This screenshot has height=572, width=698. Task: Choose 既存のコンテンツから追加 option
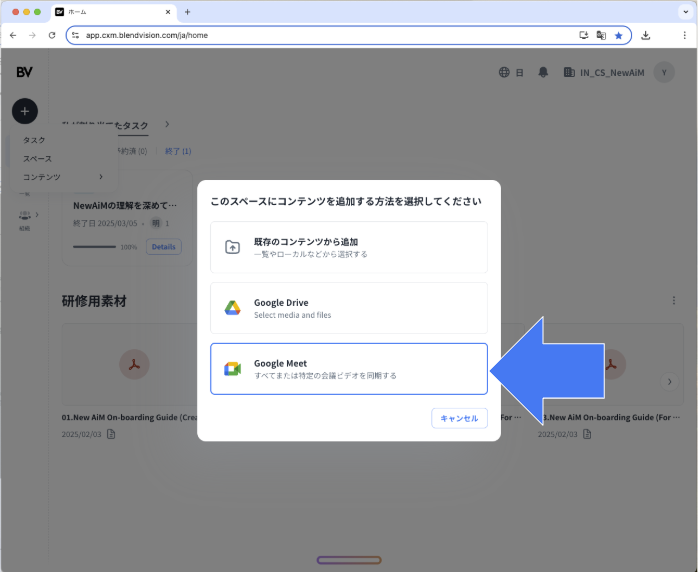point(349,247)
